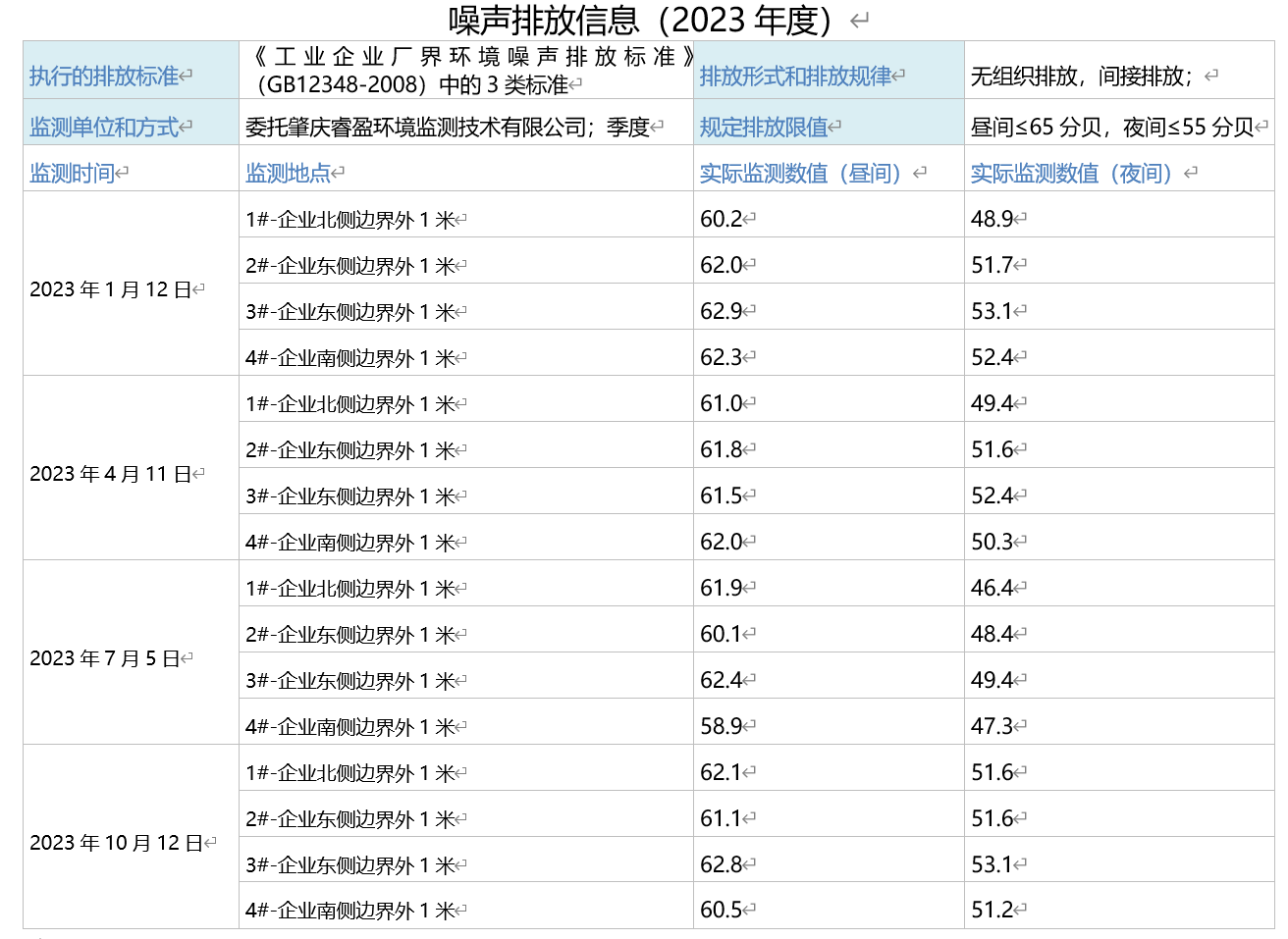Click the daytime value 60.1
The image size is (1288, 939).
click(721, 634)
